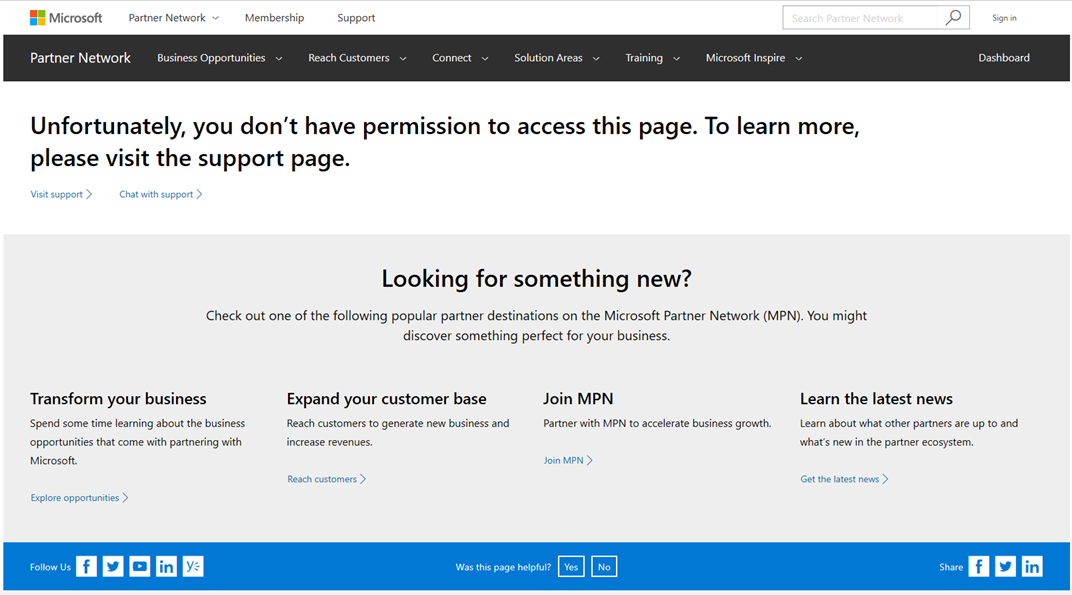Image resolution: width=1072 pixels, height=595 pixels.
Task: Open Twitter in Follow Us section
Action: click(x=113, y=566)
